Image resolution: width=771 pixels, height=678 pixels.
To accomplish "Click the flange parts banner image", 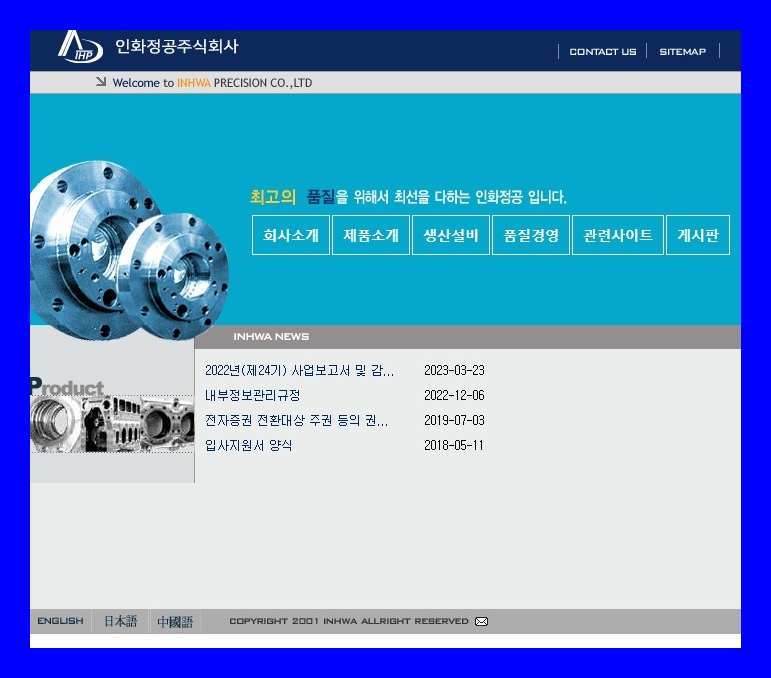I will point(129,250).
